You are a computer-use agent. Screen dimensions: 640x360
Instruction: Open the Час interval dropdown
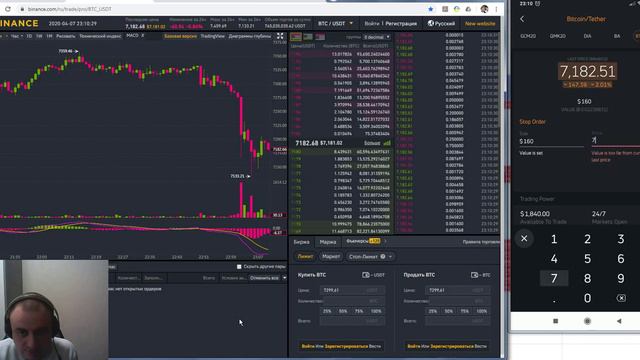(x=17, y=36)
